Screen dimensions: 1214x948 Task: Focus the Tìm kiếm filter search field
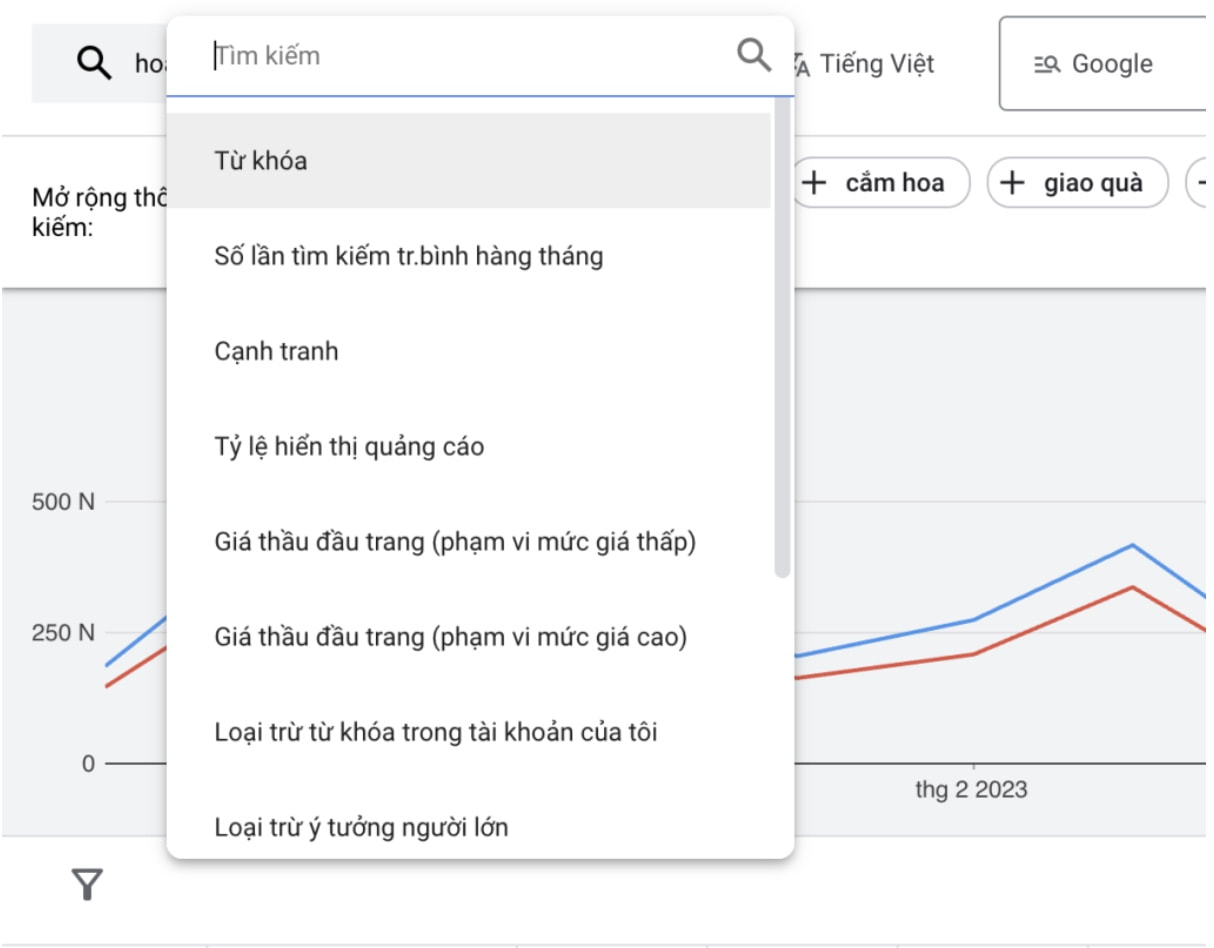point(480,56)
